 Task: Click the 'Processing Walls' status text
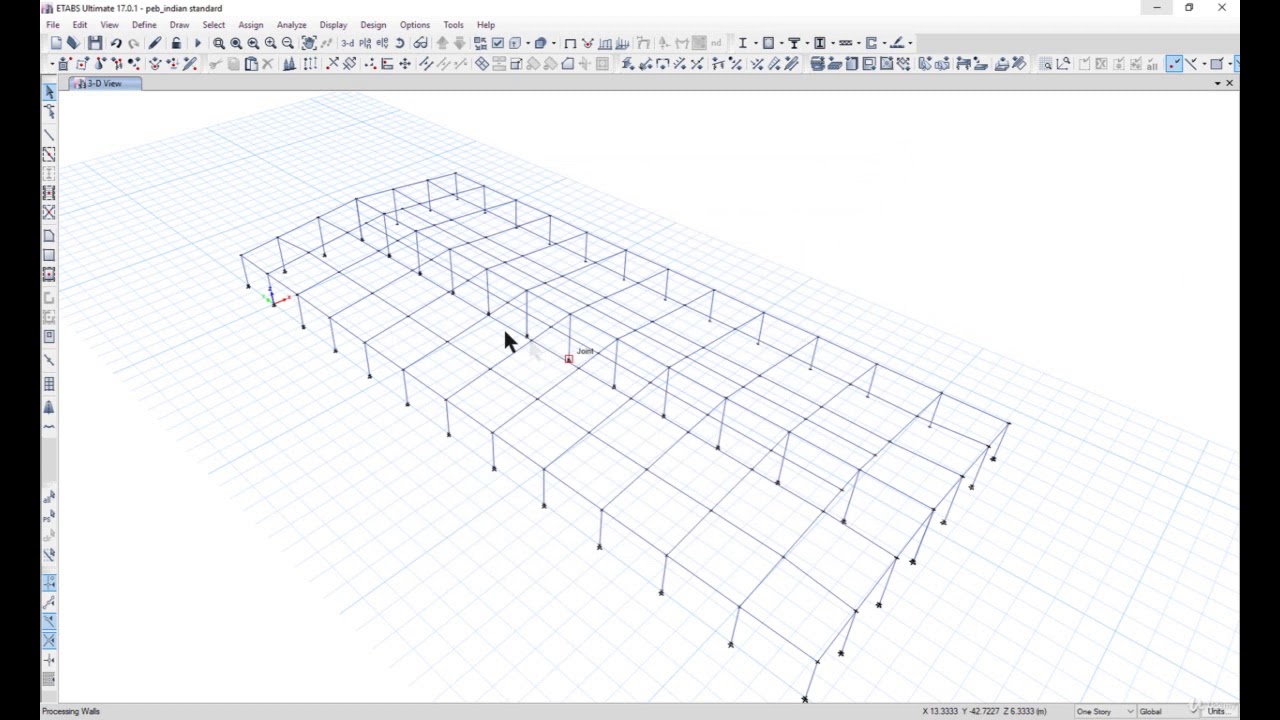tap(71, 711)
